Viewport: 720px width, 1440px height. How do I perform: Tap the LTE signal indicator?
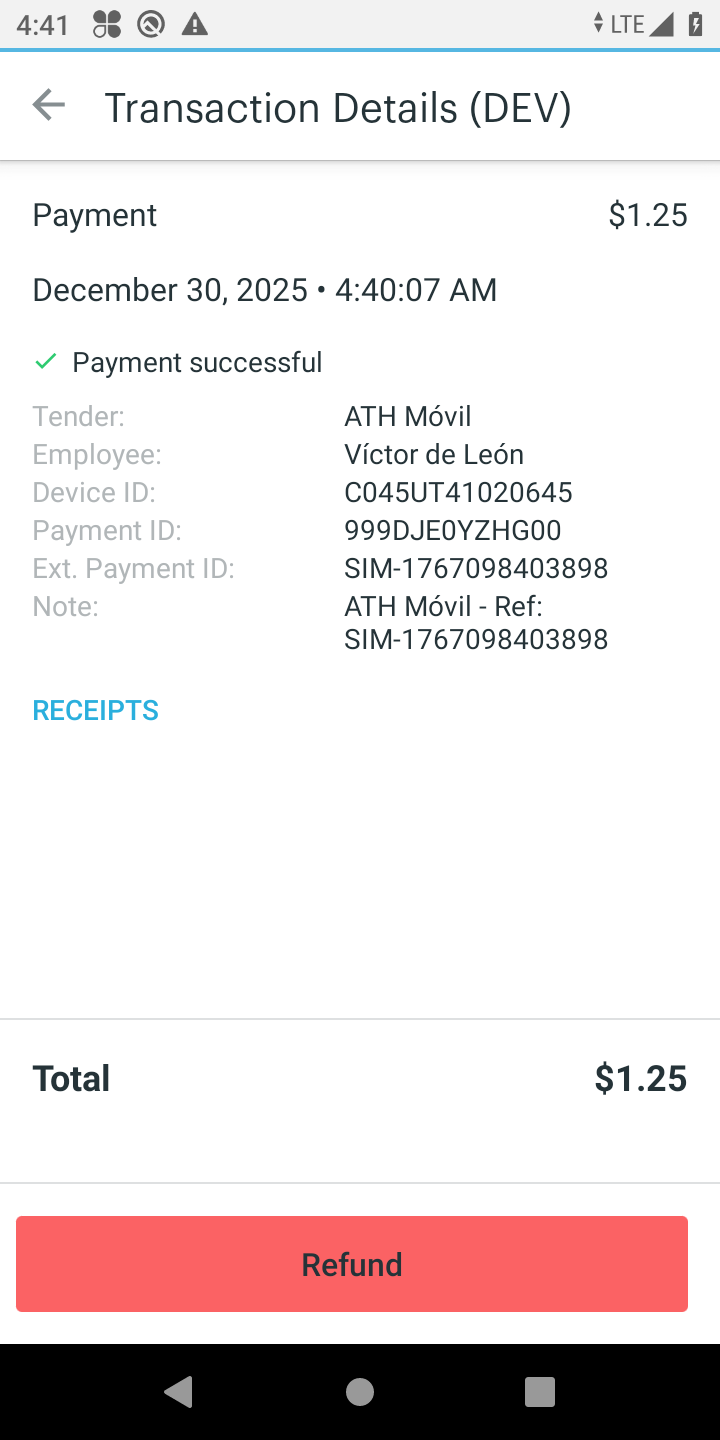tap(628, 24)
